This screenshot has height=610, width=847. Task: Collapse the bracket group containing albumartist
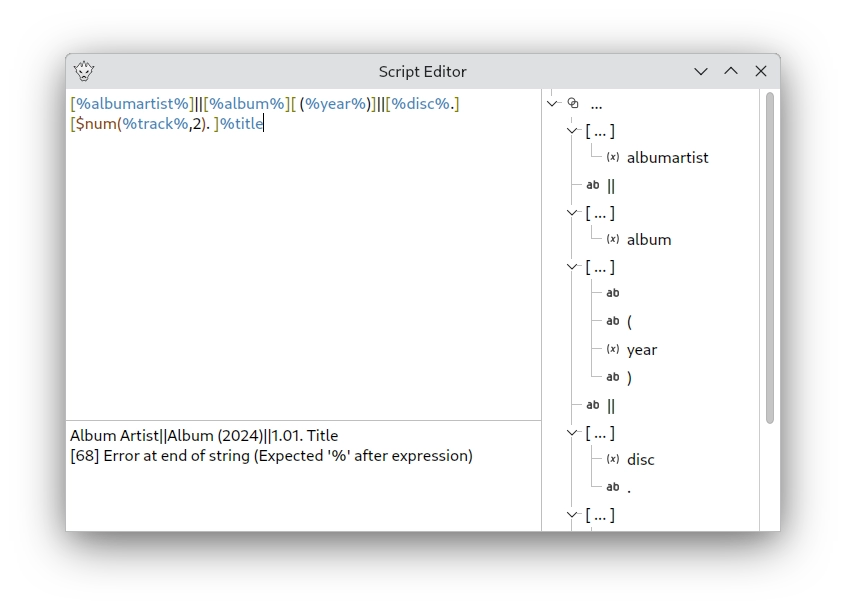point(572,131)
